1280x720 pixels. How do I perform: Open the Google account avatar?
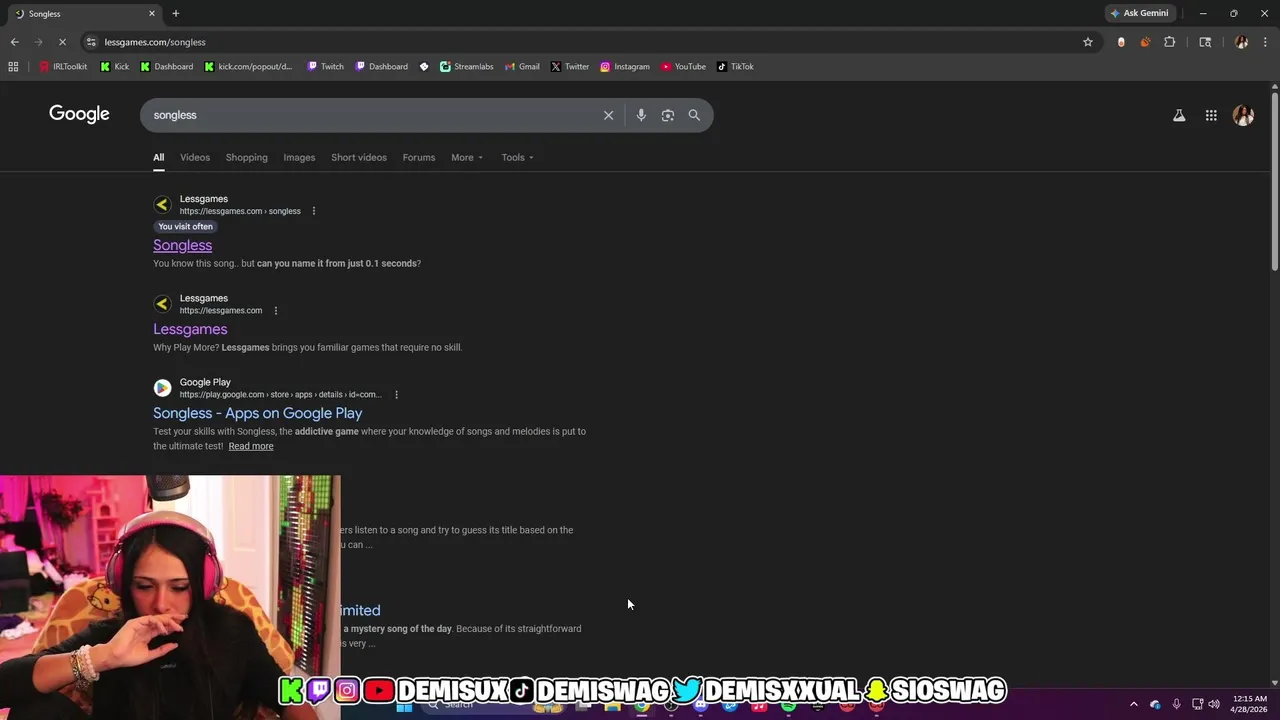pyautogui.click(x=1243, y=115)
